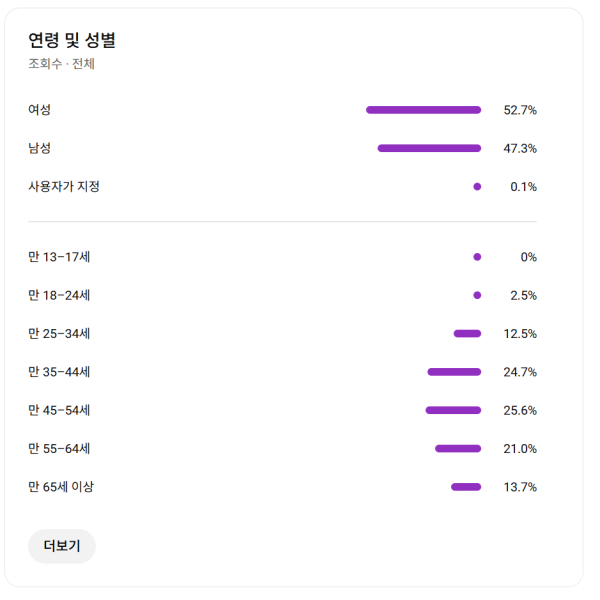The width and height of the screenshot is (600, 600).
Task: Select the 만 35–44세 age label
Action: (x=60, y=372)
